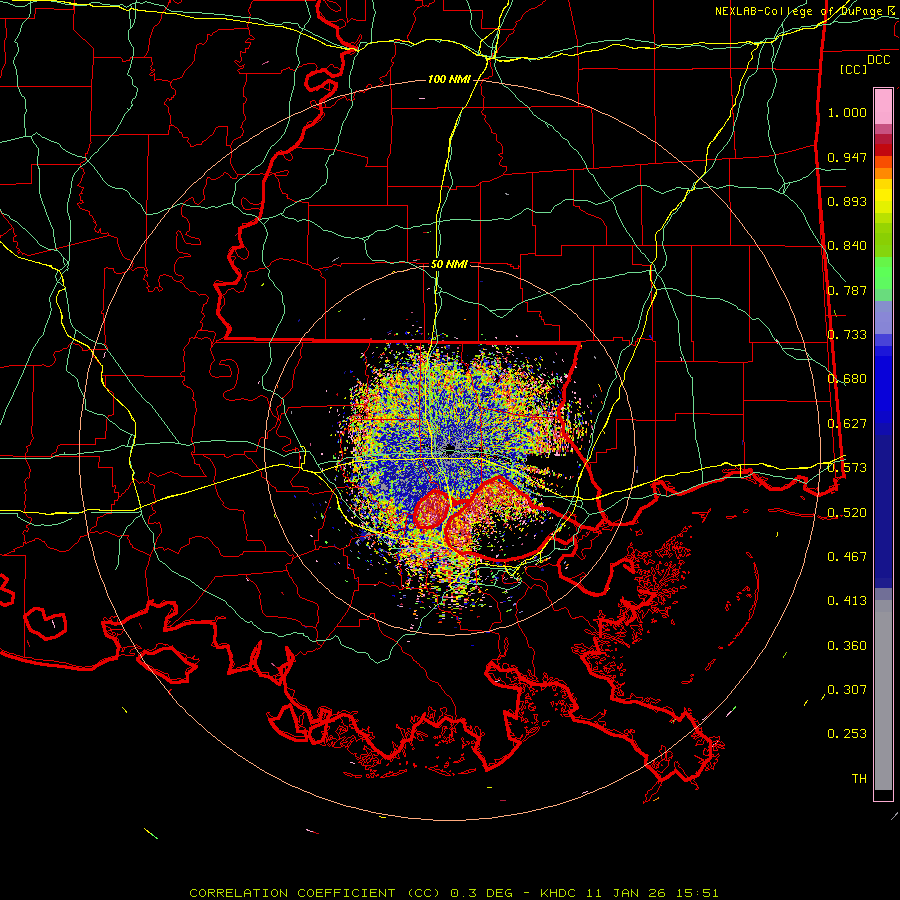Click the [CC] legend heading
900x900 pixels.
coord(853,69)
